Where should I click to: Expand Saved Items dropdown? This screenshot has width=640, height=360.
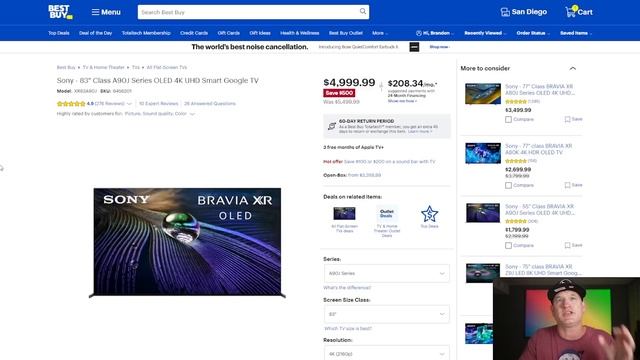pyautogui.click(x=576, y=33)
